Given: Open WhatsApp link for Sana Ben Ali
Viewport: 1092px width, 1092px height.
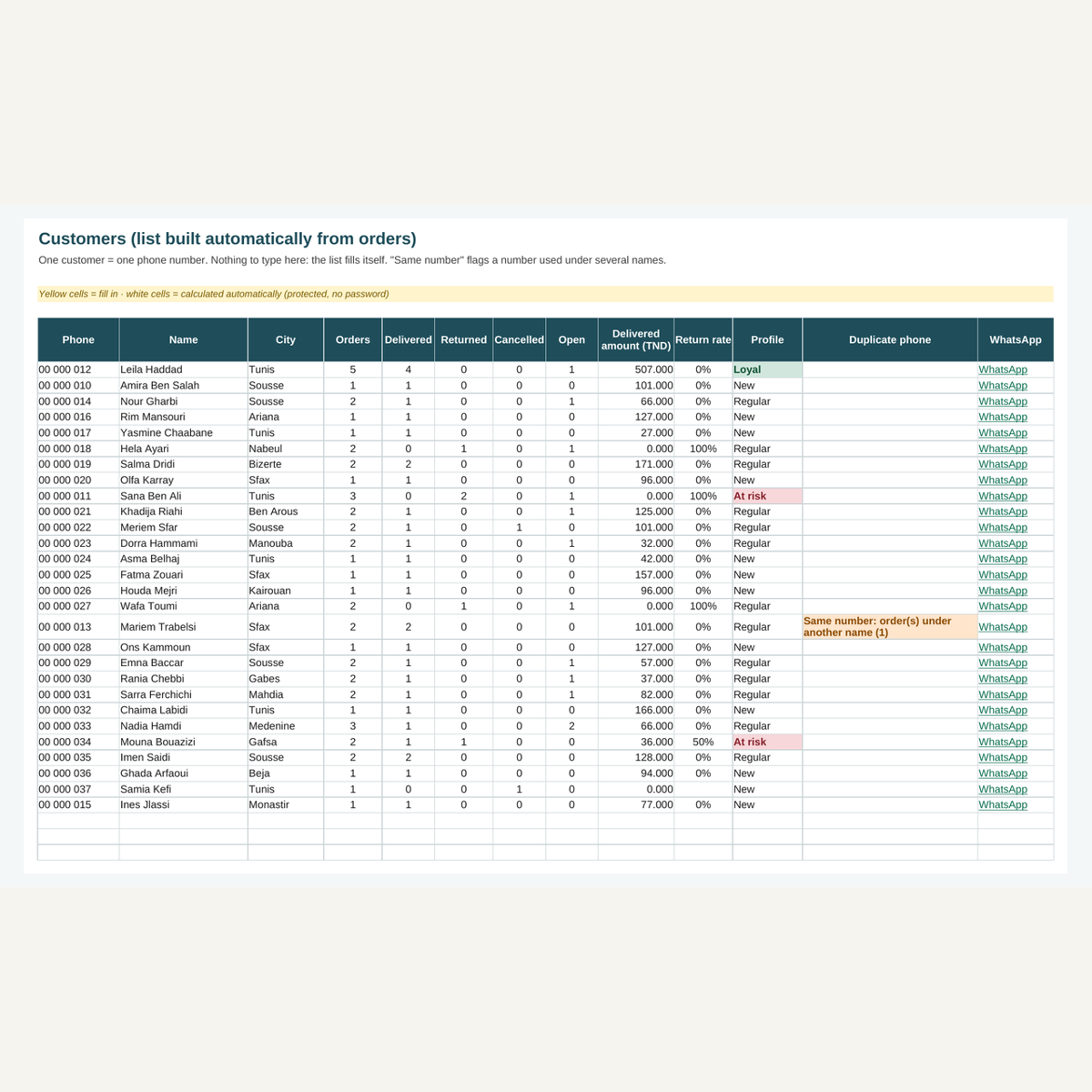Looking at the screenshot, I should click(1002, 496).
